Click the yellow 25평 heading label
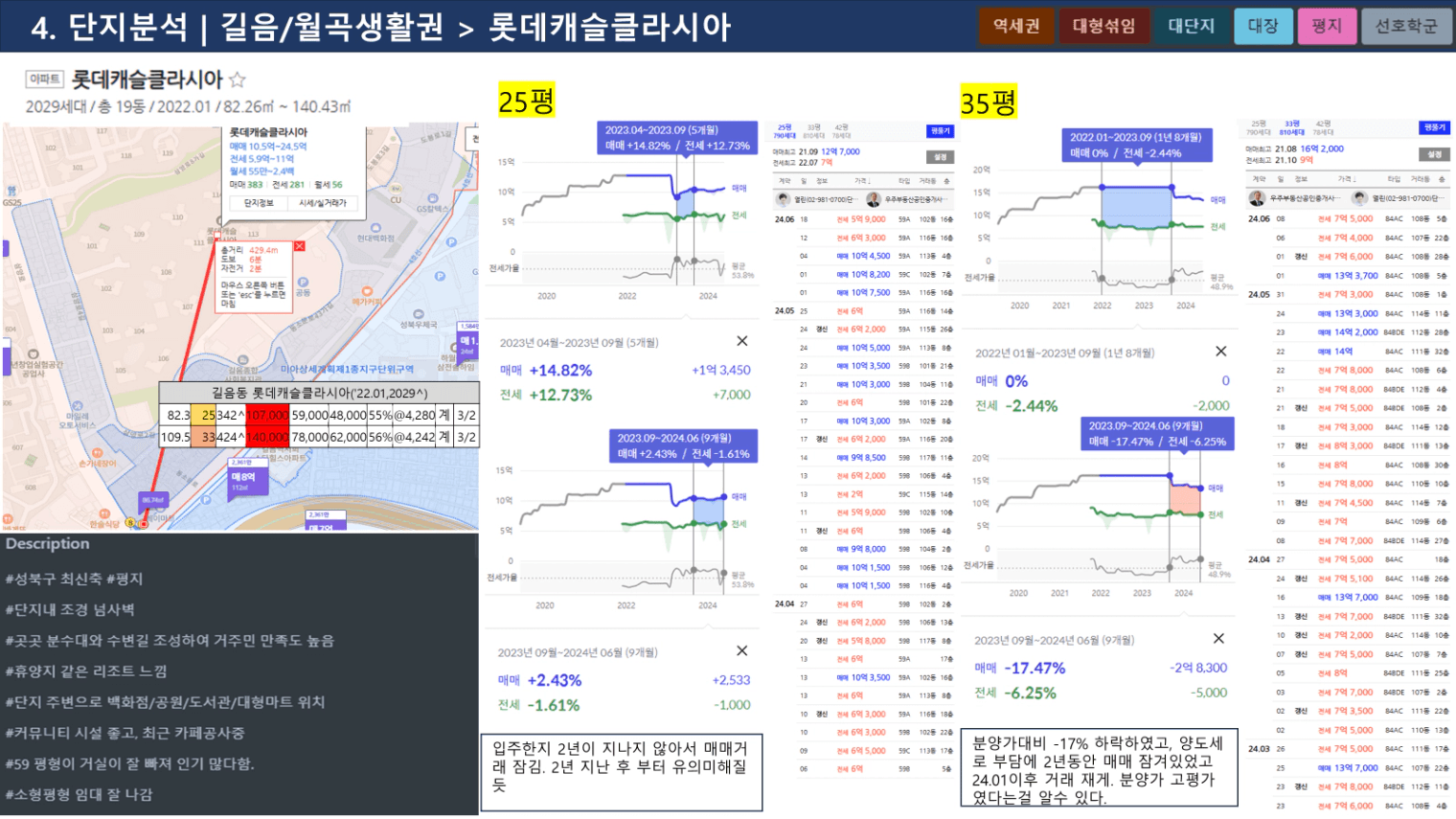The image size is (1456, 819). coord(526,102)
